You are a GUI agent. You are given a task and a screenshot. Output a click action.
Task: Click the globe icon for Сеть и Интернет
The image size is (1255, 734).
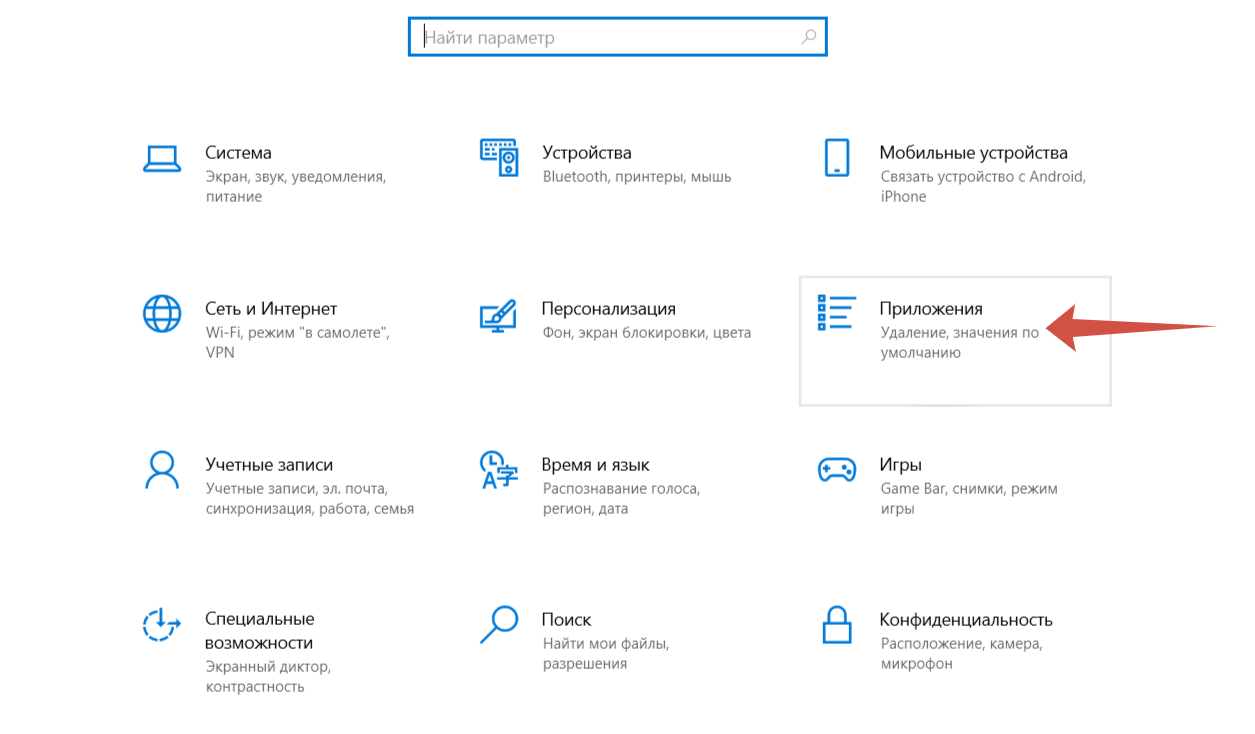click(161, 314)
